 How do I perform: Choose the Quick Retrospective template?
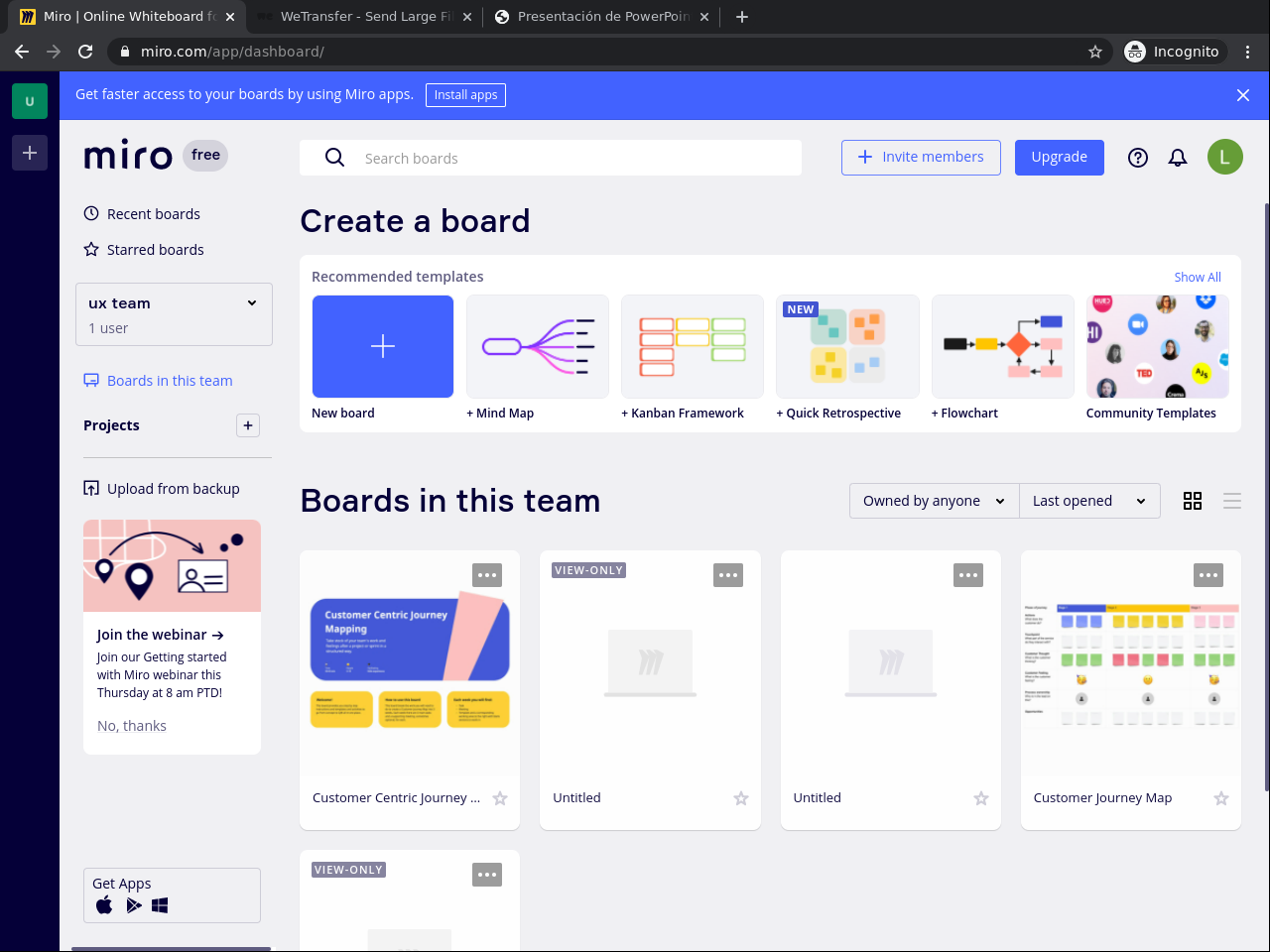847,346
